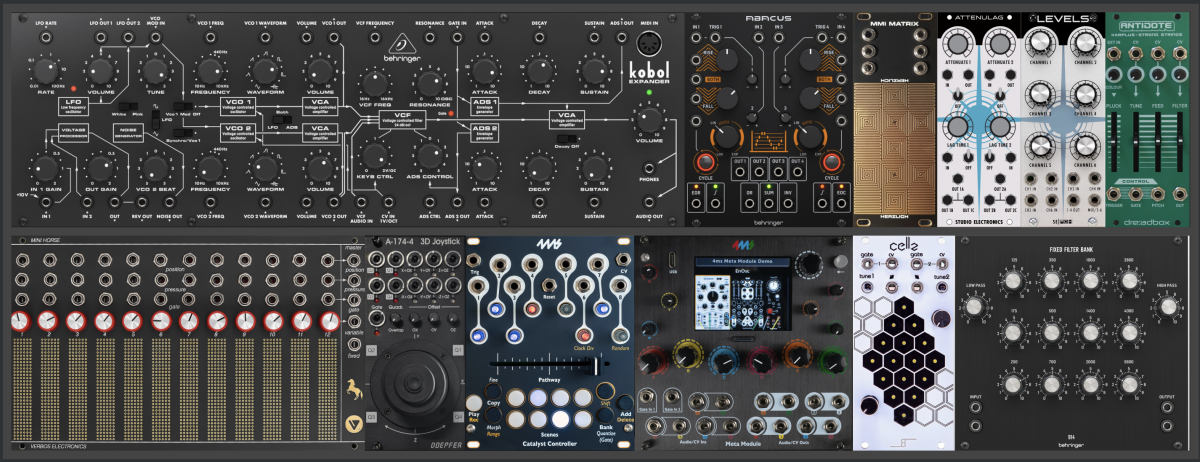Click the Add button on Catalyst Controller
This screenshot has height=462, width=1200.
point(625,403)
